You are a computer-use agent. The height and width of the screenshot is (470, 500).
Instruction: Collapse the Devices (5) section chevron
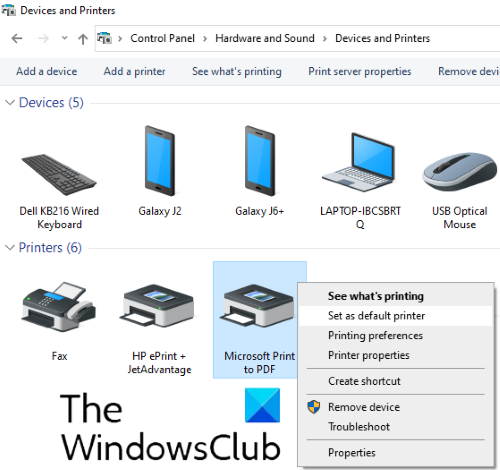click(x=10, y=102)
